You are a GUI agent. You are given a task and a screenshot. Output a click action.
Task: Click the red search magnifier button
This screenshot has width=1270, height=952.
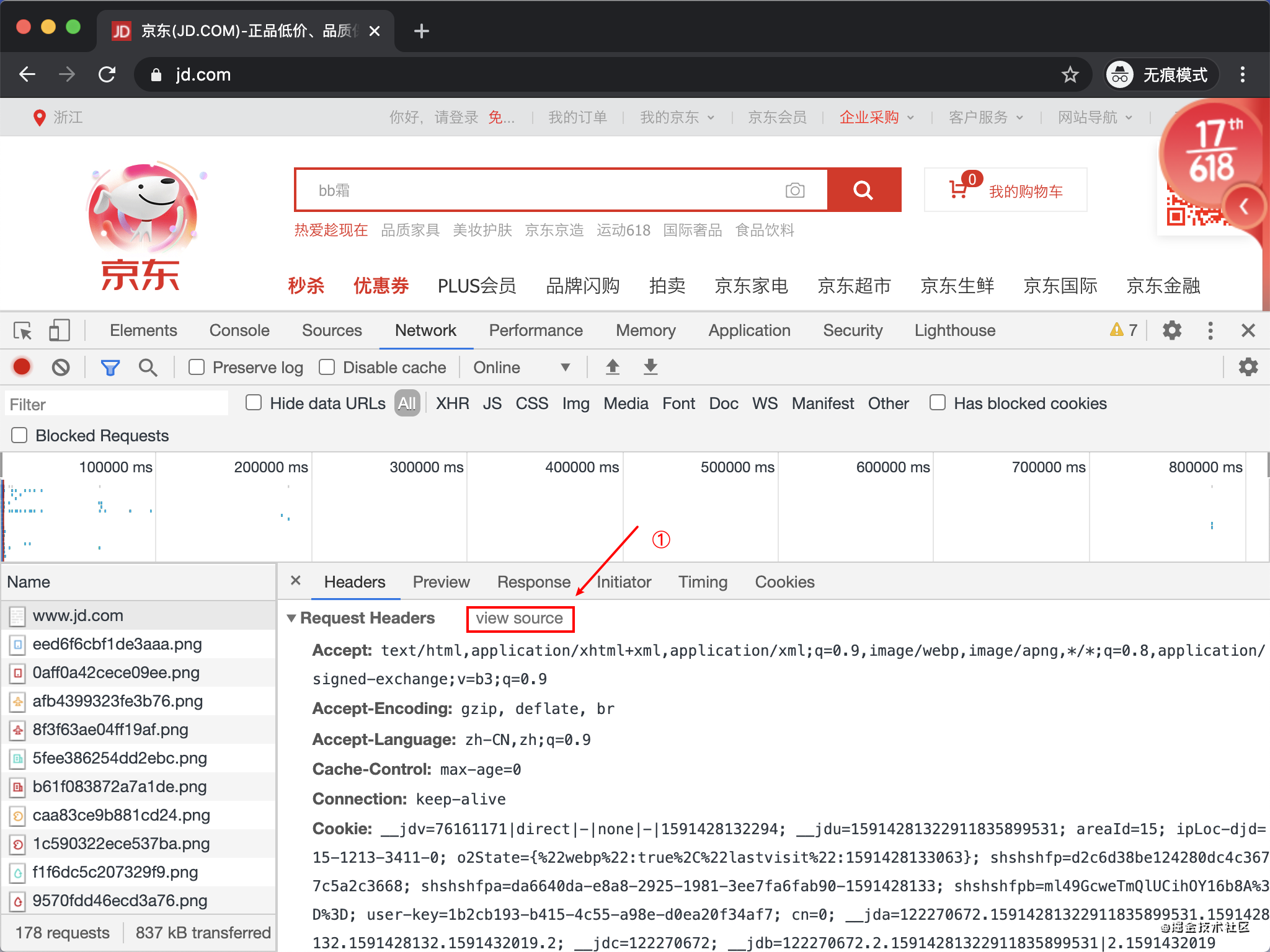(864, 190)
